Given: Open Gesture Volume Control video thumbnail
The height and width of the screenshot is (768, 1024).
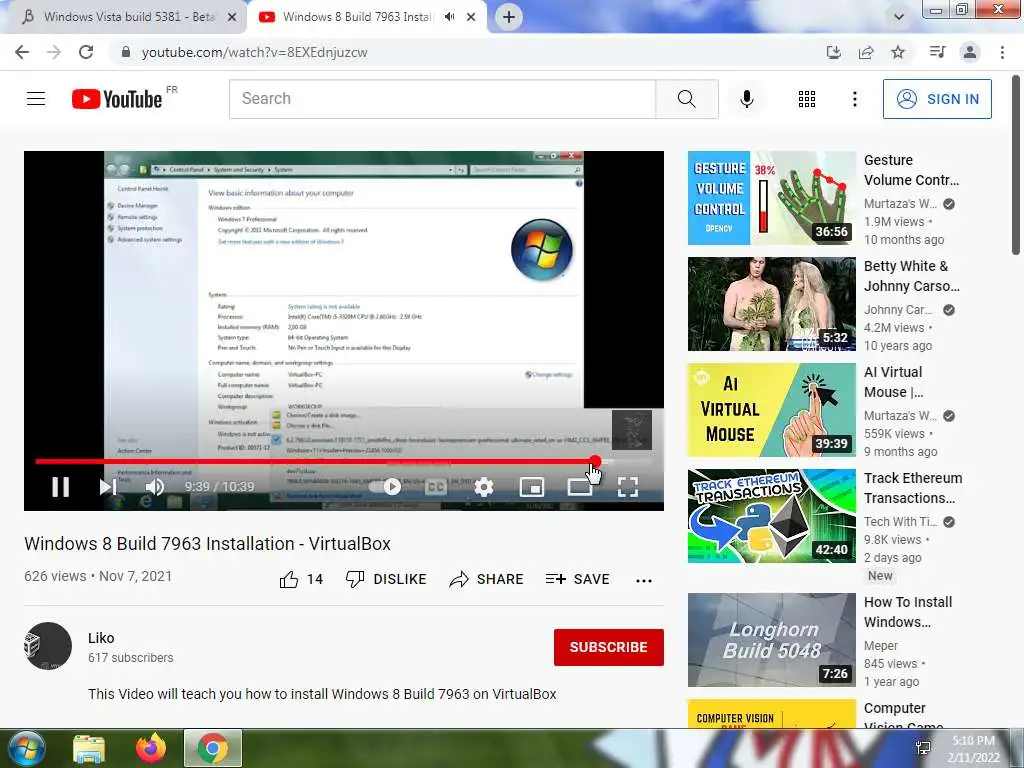Looking at the screenshot, I should [x=771, y=198].
